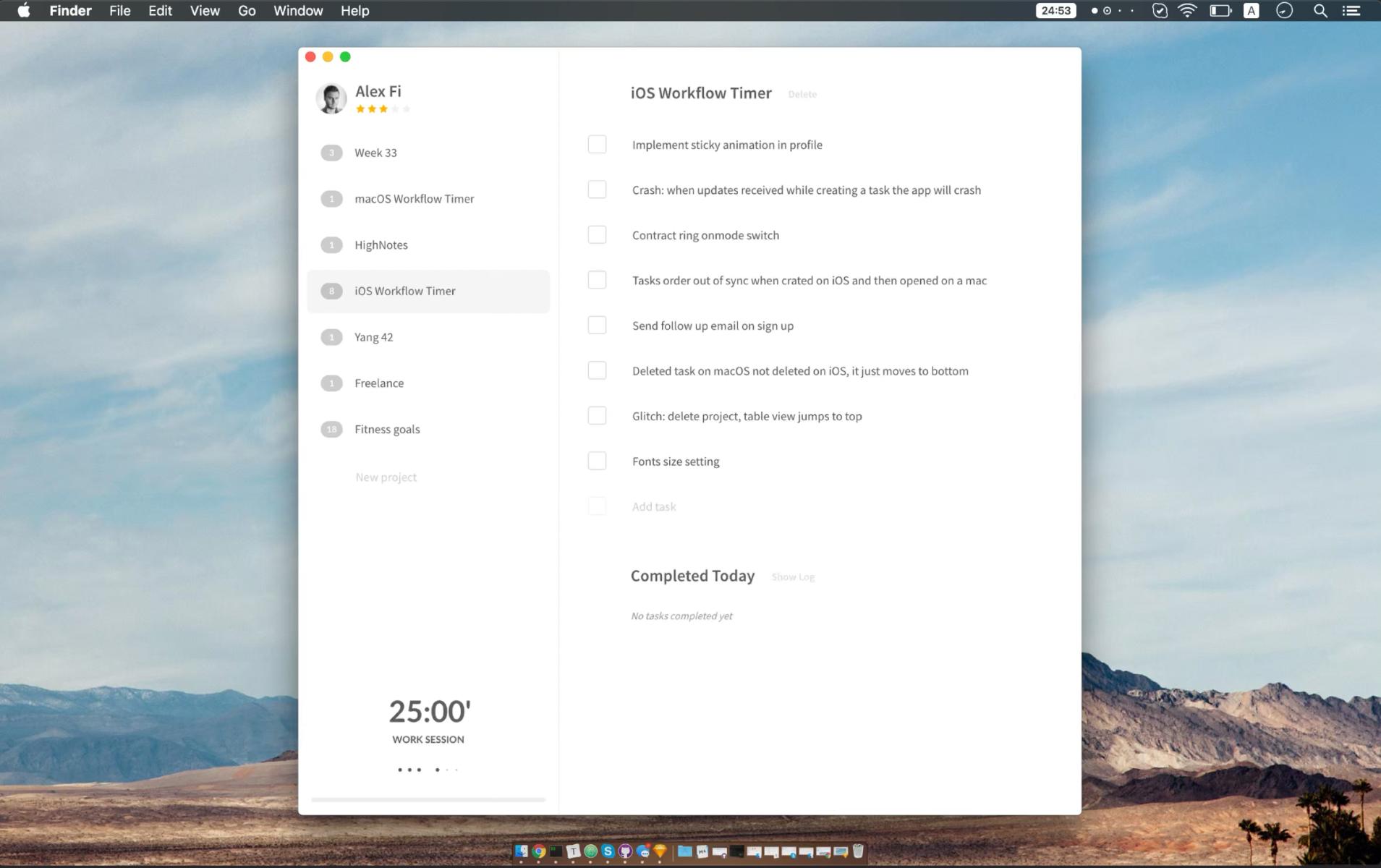Image resolution: width=1381 pixels, height=868 pixels.
Task: Open the View menu
Action: [x=204, y=11]
